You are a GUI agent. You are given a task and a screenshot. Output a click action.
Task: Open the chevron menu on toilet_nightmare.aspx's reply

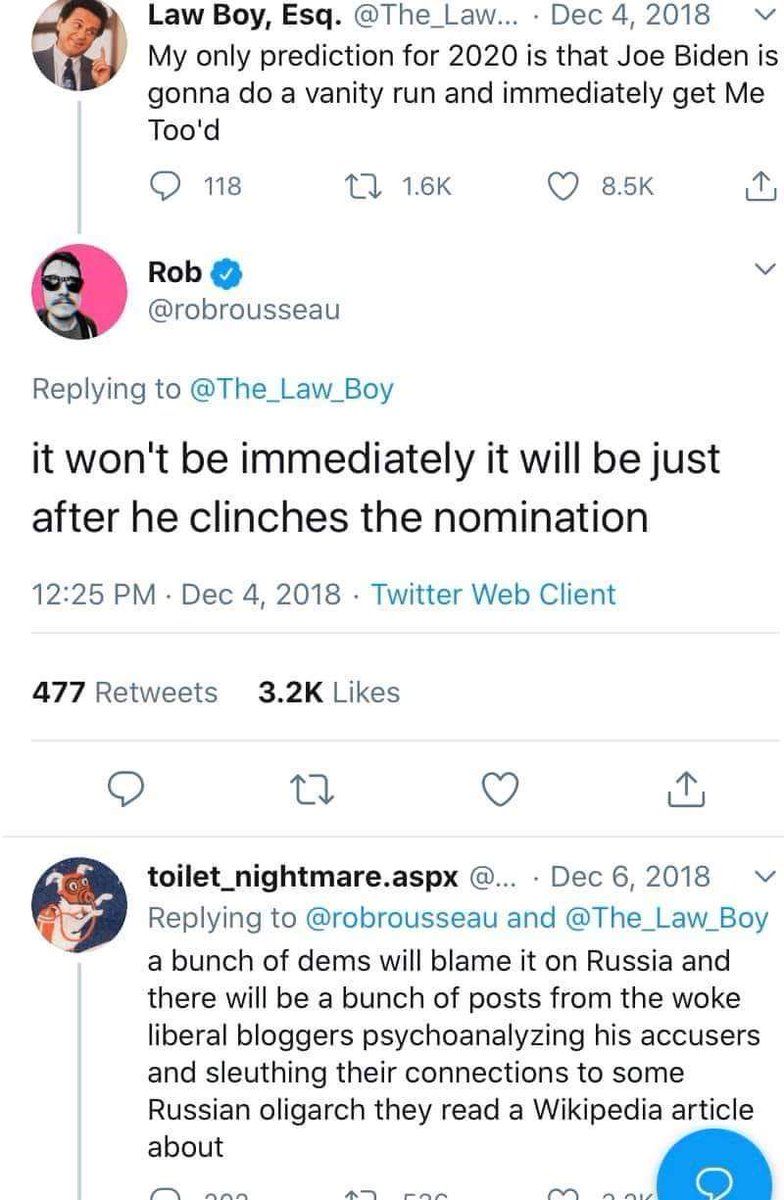pyautogui.click(x=763, y=877)
